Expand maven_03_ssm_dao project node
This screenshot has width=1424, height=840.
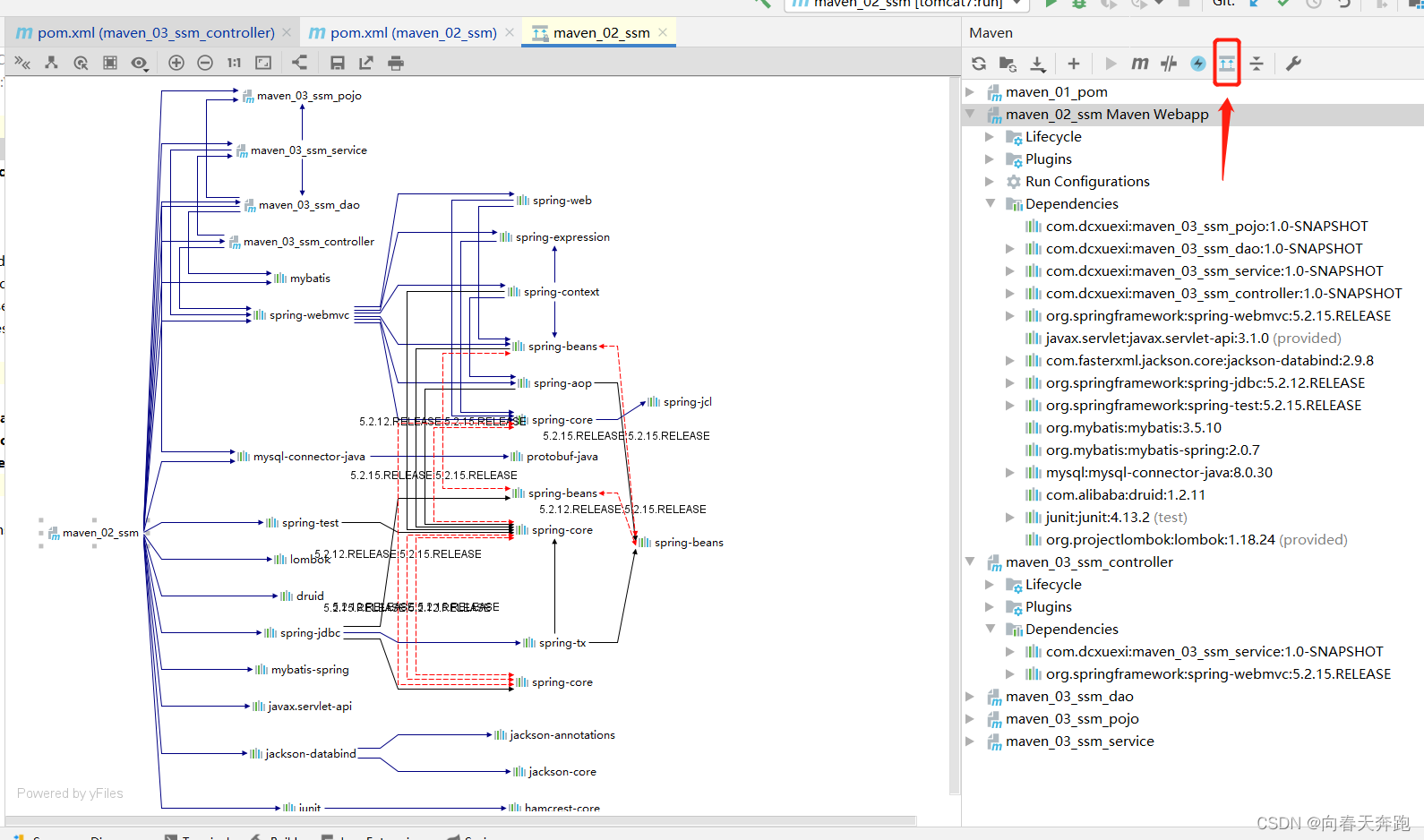click(970, 697)
